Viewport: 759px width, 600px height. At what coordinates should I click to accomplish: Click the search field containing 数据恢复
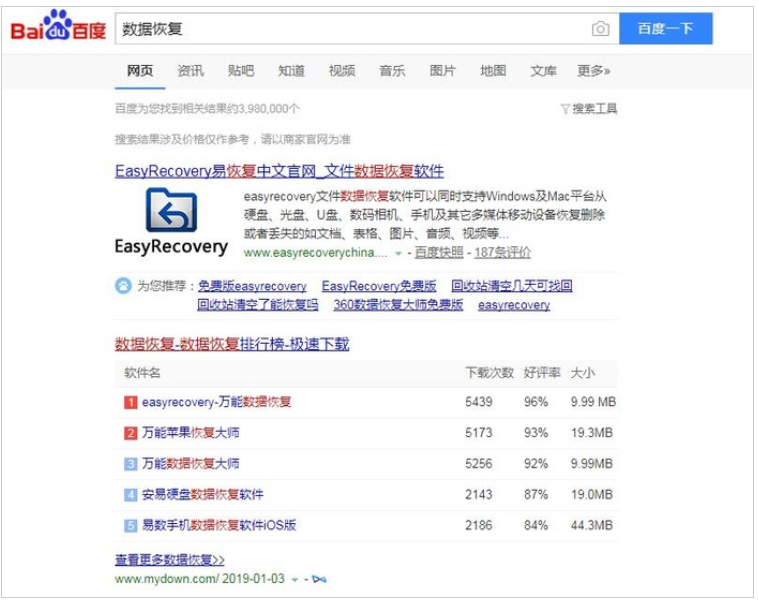click(x=350, y=29)
